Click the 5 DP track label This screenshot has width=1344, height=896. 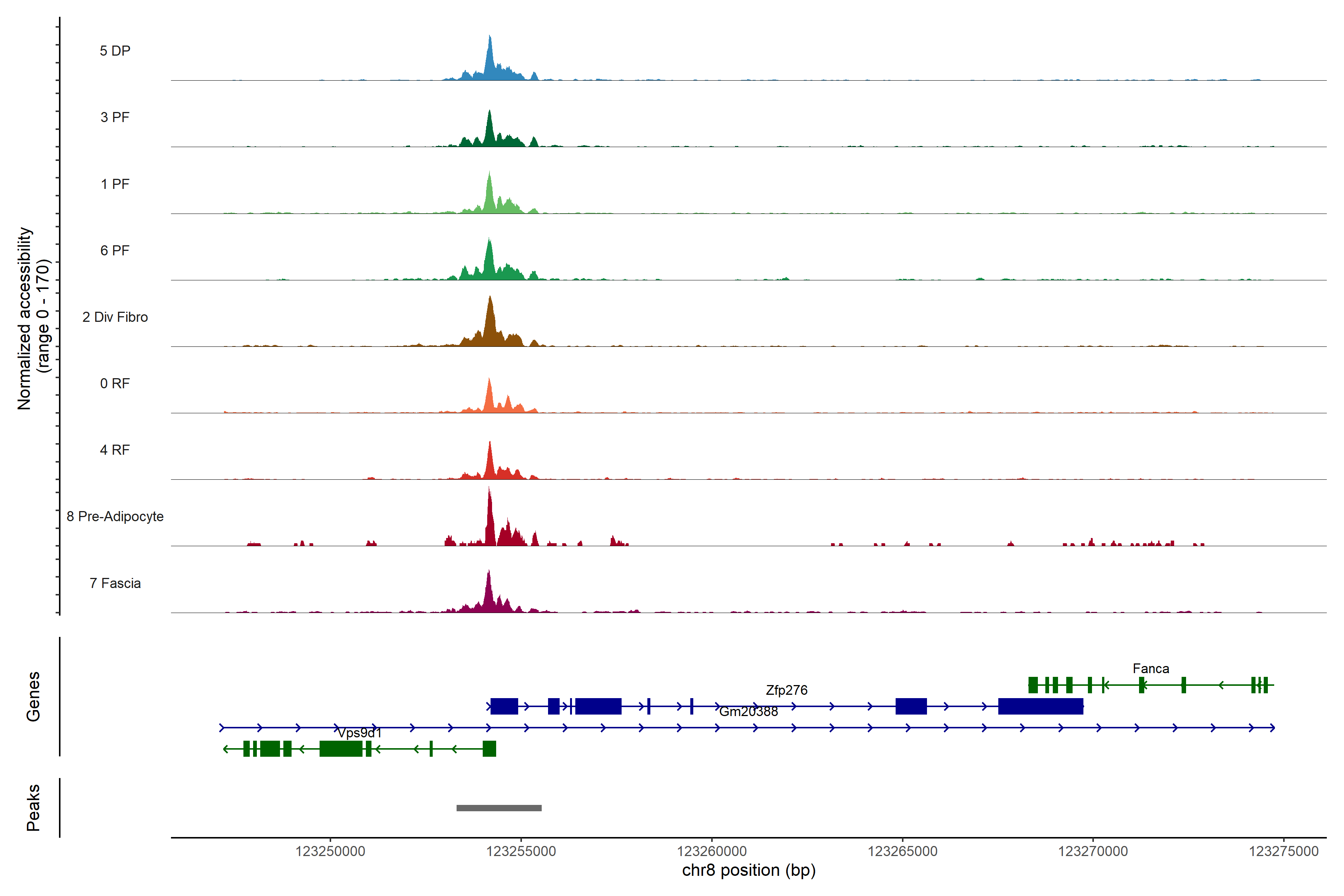(x=115, y=51)
